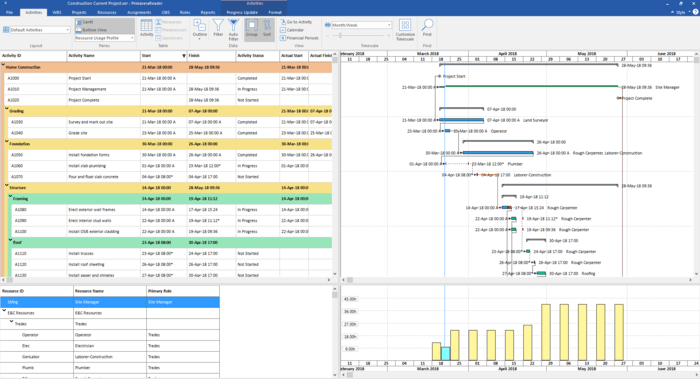Collapse the Framing group row

10,196
